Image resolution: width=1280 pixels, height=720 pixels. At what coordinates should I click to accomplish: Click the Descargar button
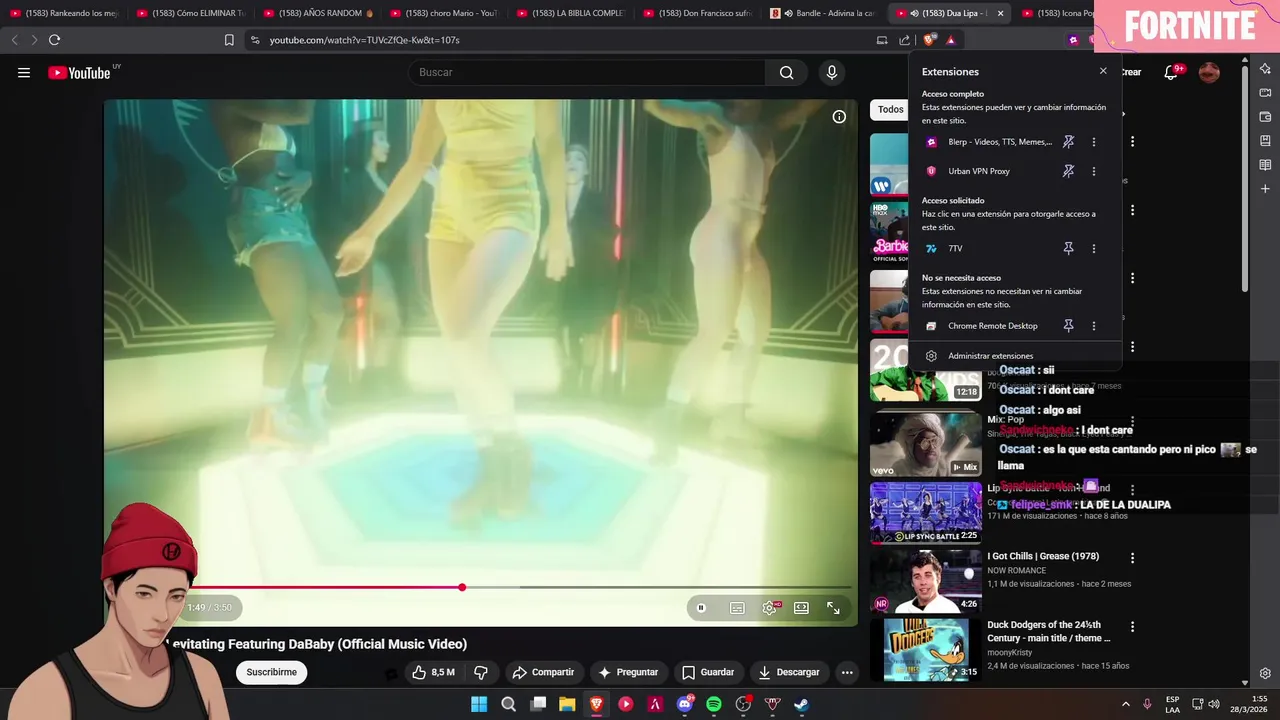[789, 672]
